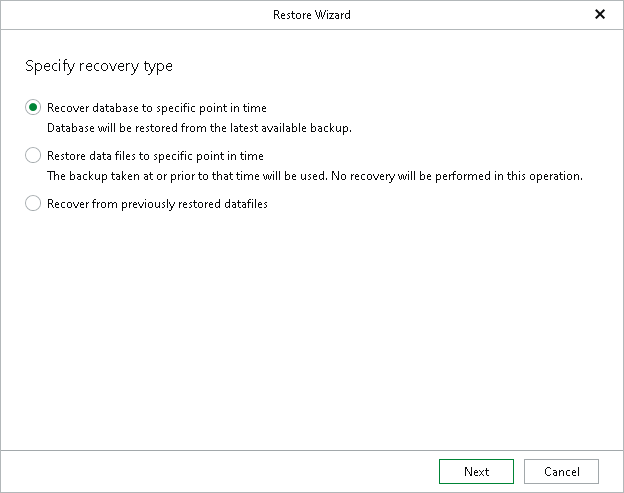Click the Cancel button

coord(561,472)
